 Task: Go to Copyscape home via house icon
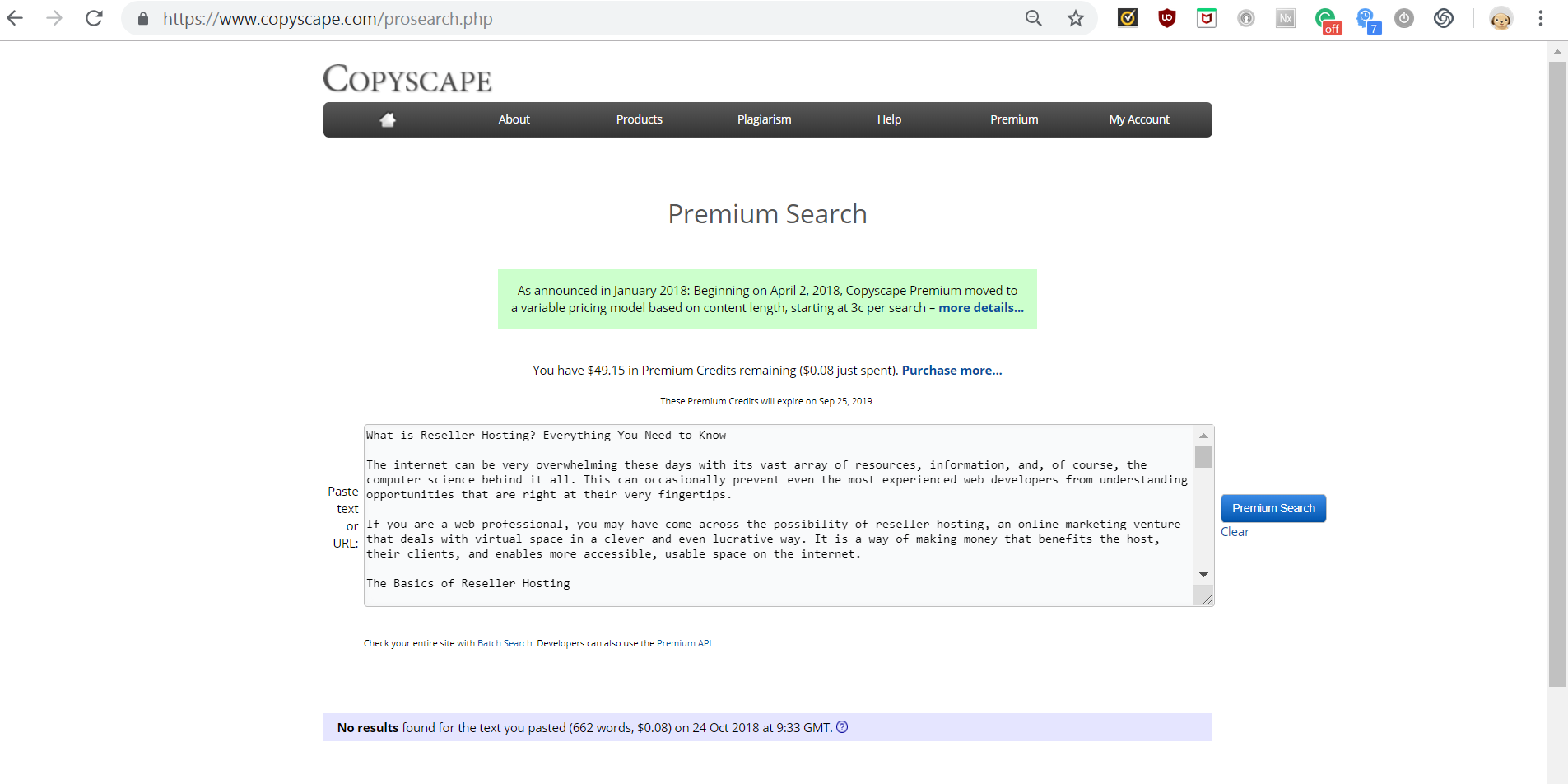[x=388, y=119]
